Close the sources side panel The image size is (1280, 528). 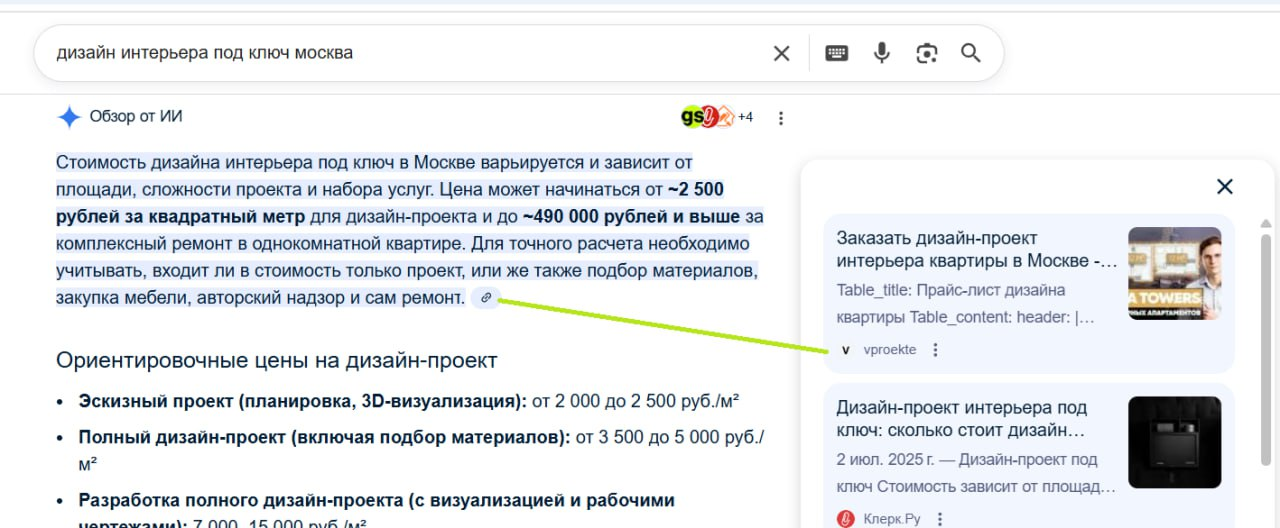coord(1224,186)
